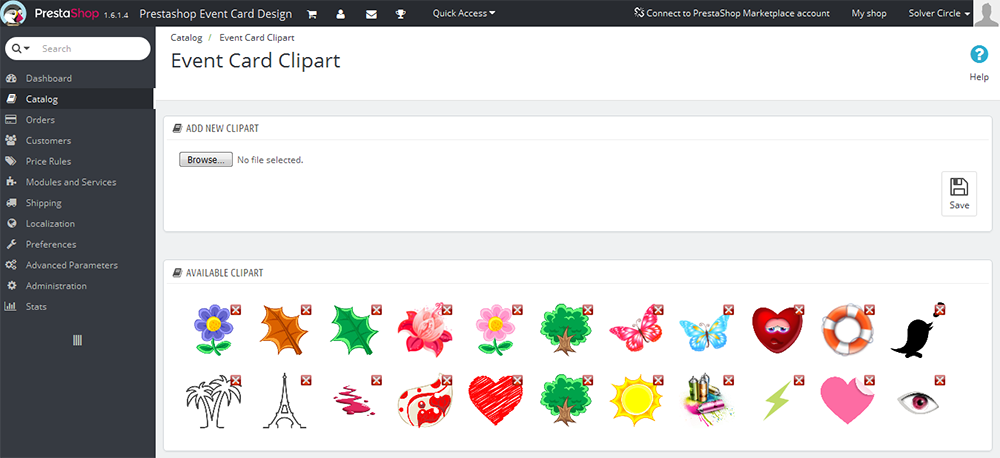The image size is (1000, 458).
Task: Select the spray paint cans thumbnail
Action: [x=709, y=399]
